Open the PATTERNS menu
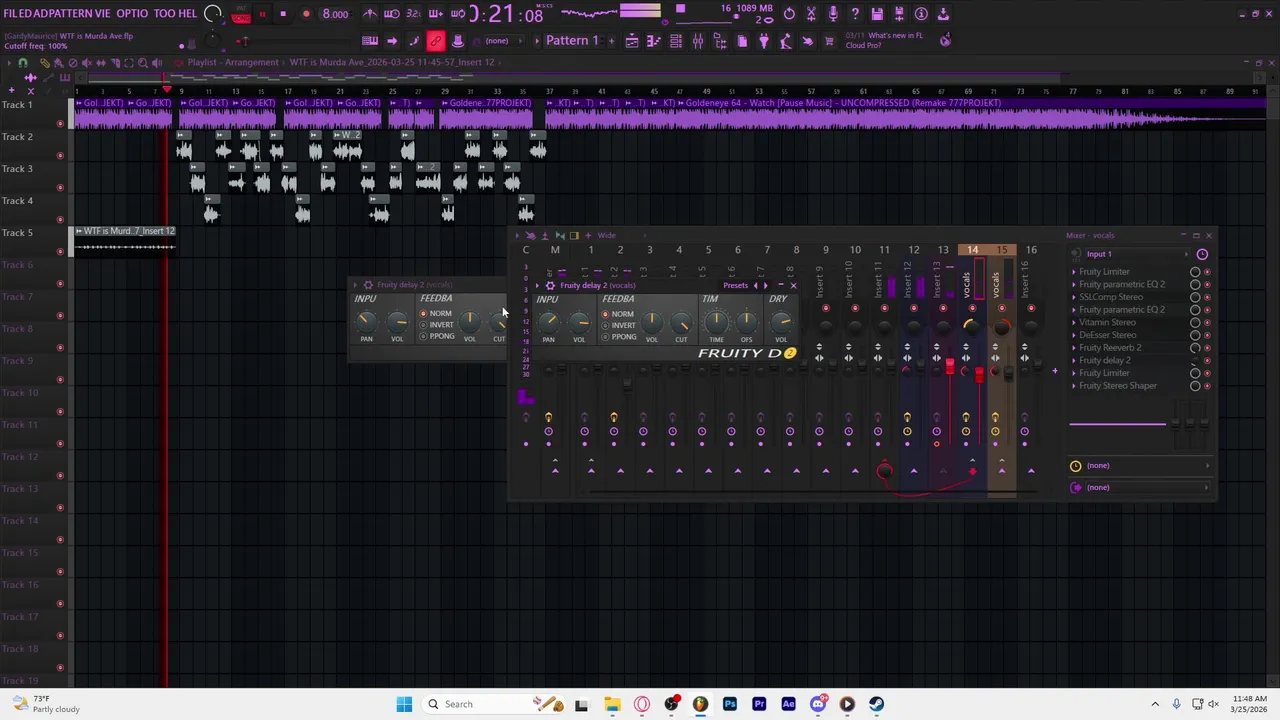Image resolution: width=1280 pixels, height=720 pixels. [x=73, y=13]
